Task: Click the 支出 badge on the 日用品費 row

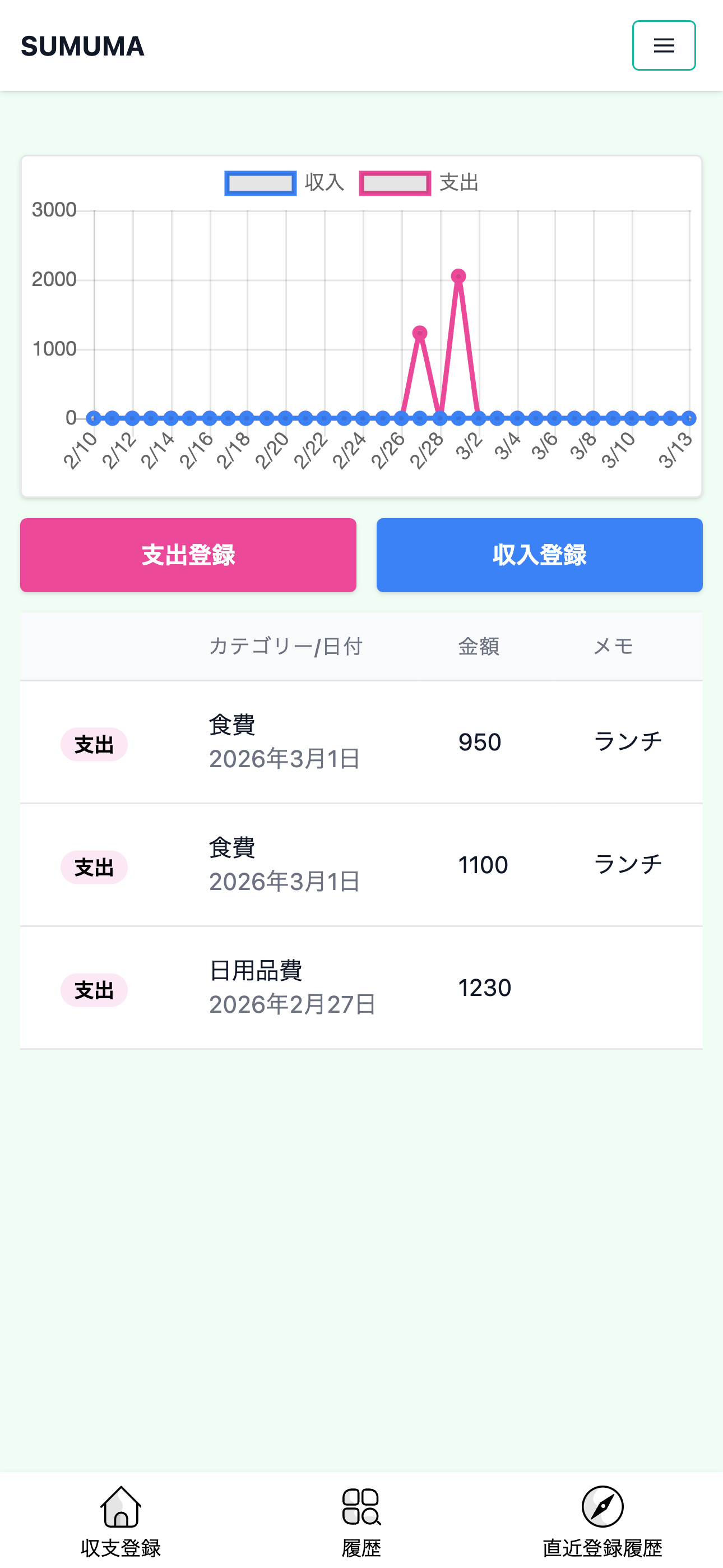Action: coord(94,990)
